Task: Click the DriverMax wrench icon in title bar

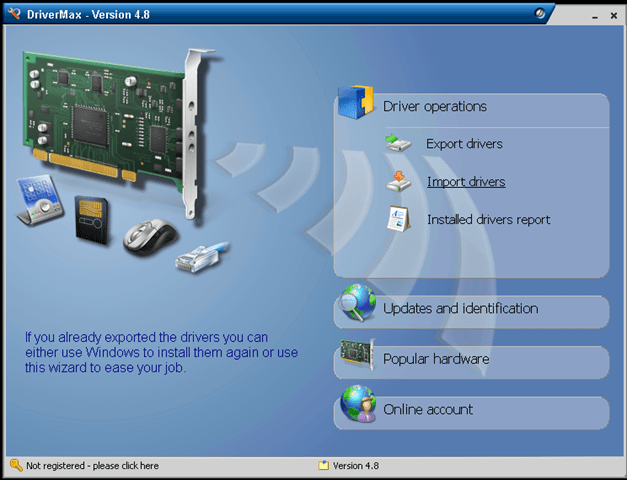Action: pos(12,13)
